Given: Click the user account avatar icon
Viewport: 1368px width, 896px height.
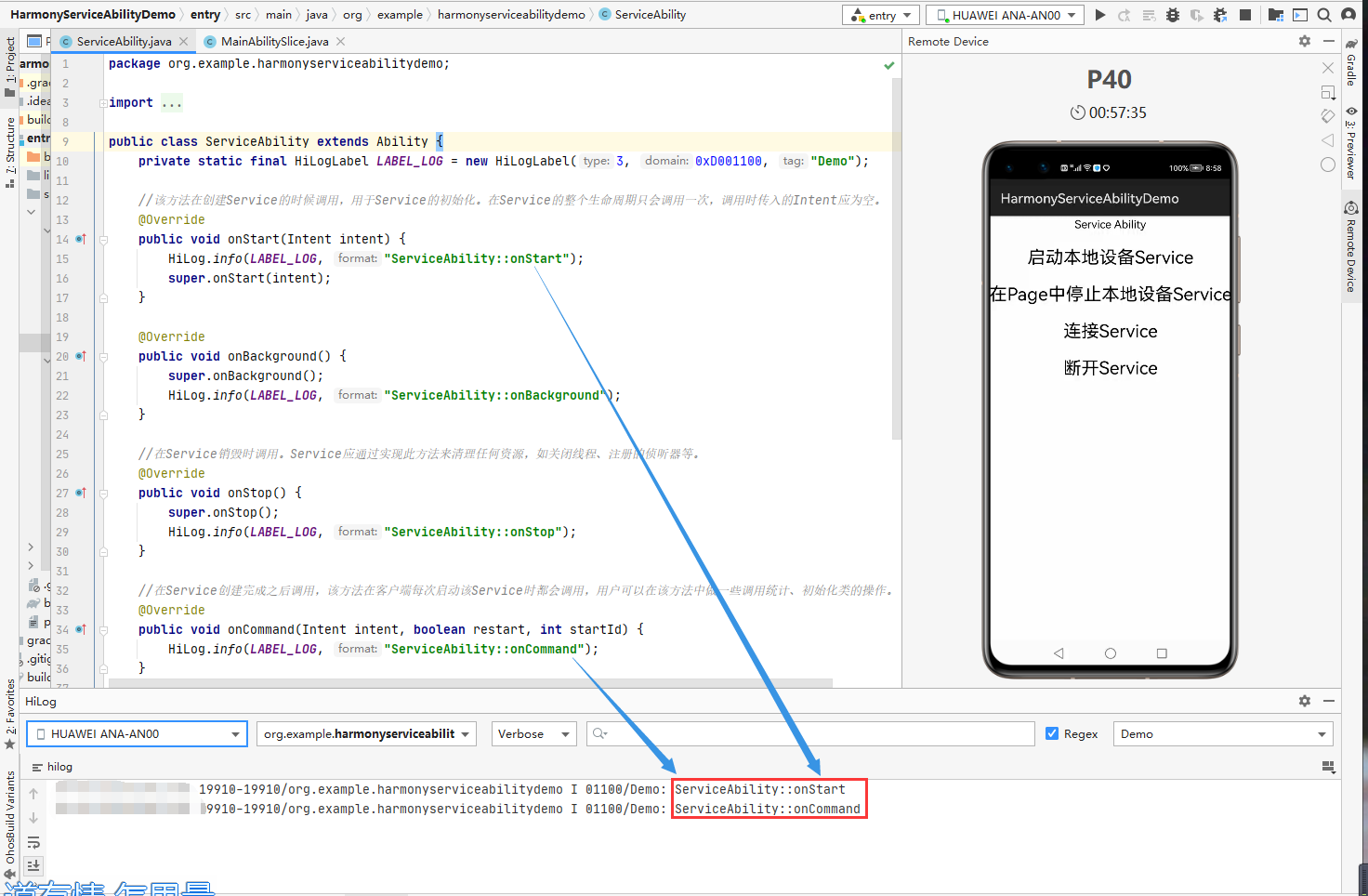Looking at the screenshot, I should pyautogui.click(x=1348, y=15).
